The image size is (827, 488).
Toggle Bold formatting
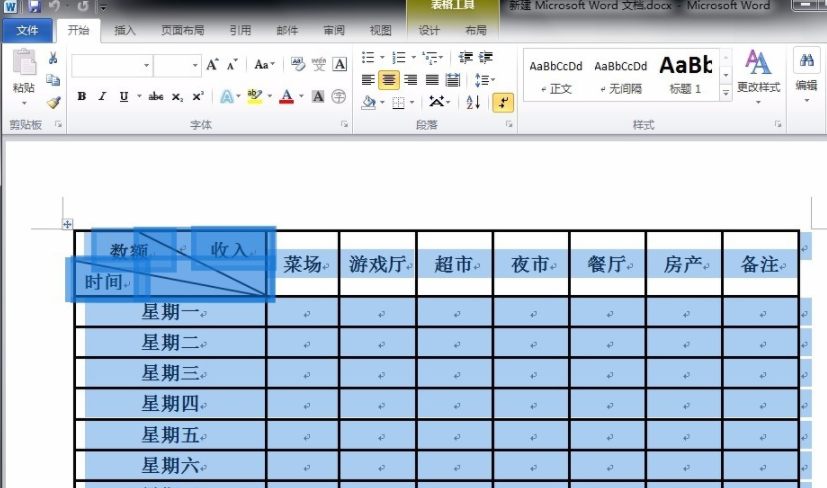[x=81, y=96]
